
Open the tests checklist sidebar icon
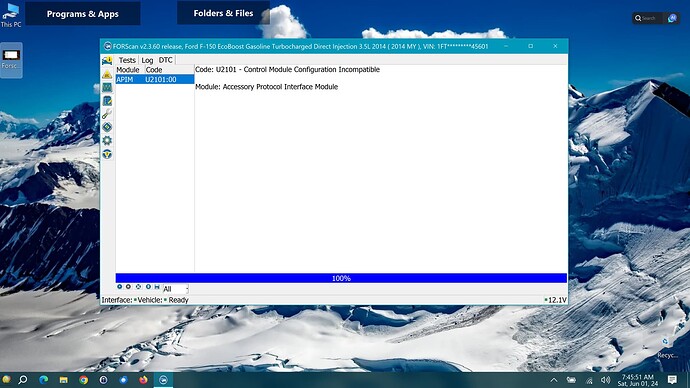point(107,101)
